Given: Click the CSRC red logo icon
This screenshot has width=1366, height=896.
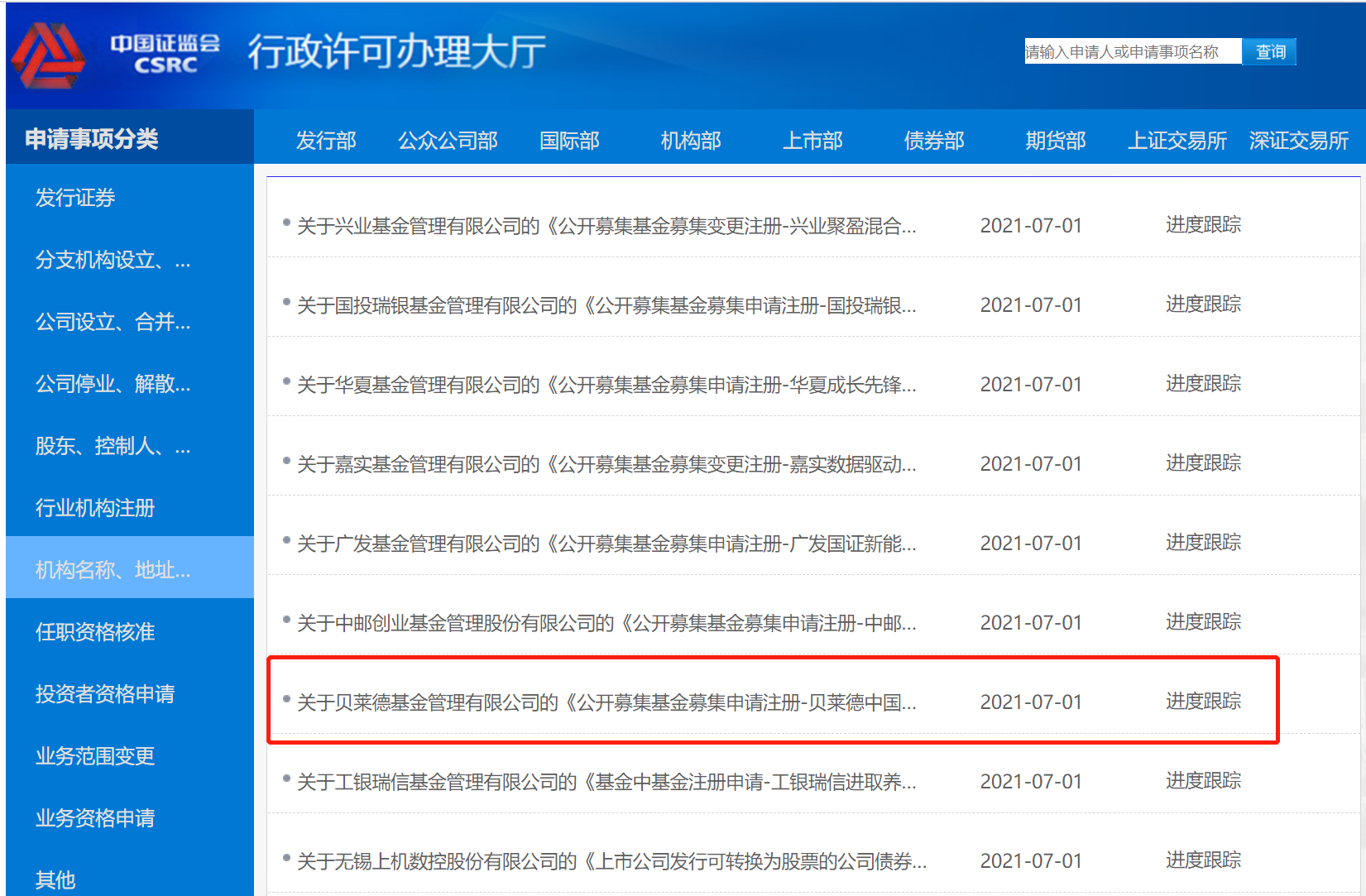Looking at the screenshot, I should 48,55.
